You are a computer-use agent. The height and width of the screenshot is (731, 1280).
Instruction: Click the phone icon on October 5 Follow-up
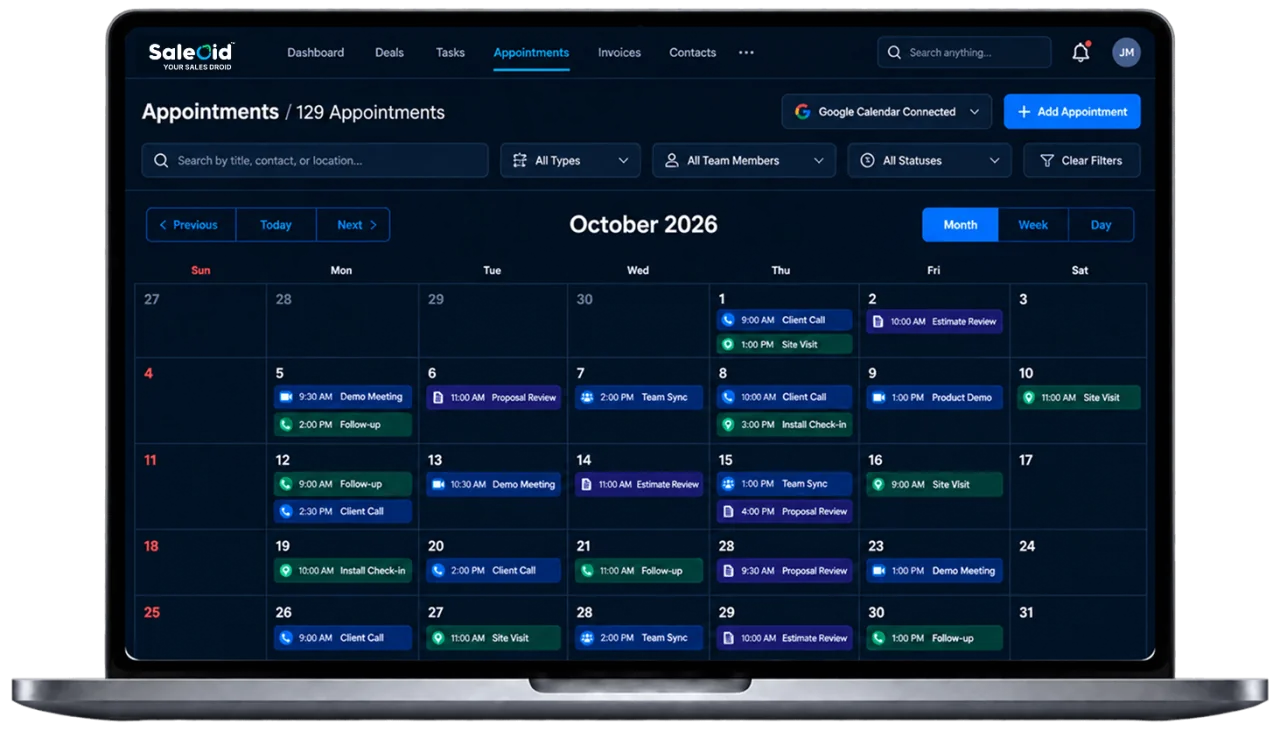coord(286,425)
